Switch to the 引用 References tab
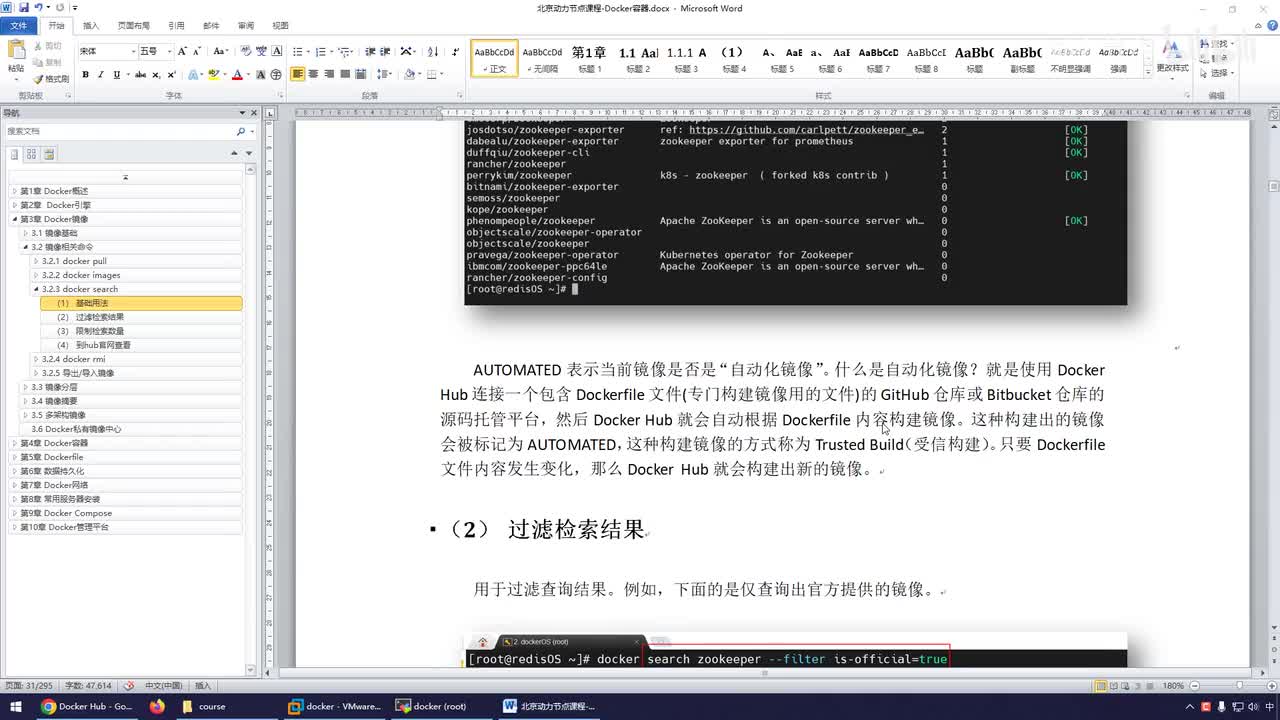 176,25
